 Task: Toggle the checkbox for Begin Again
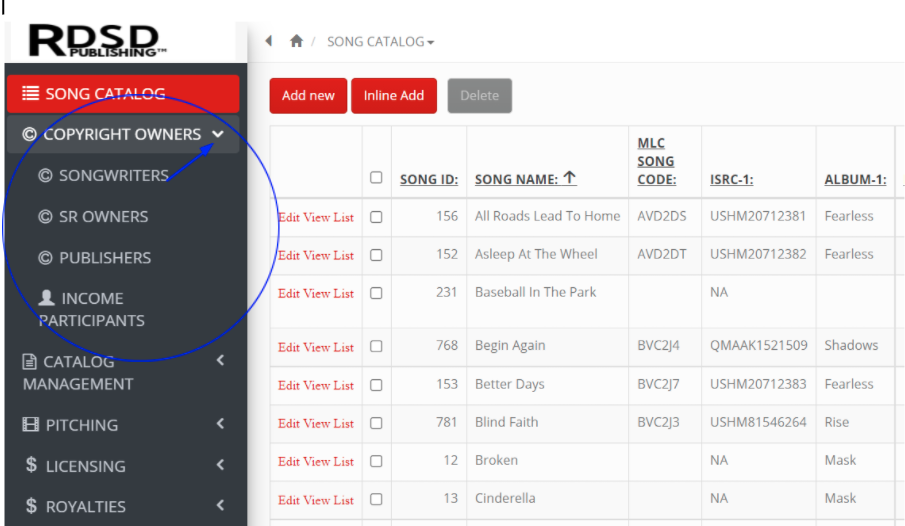376,346
